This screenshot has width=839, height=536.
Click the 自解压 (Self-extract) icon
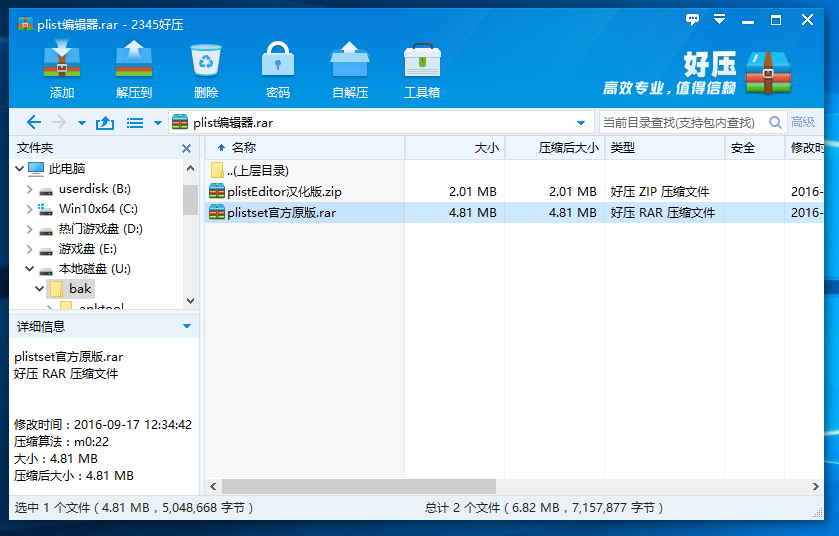tap(350, 63)
